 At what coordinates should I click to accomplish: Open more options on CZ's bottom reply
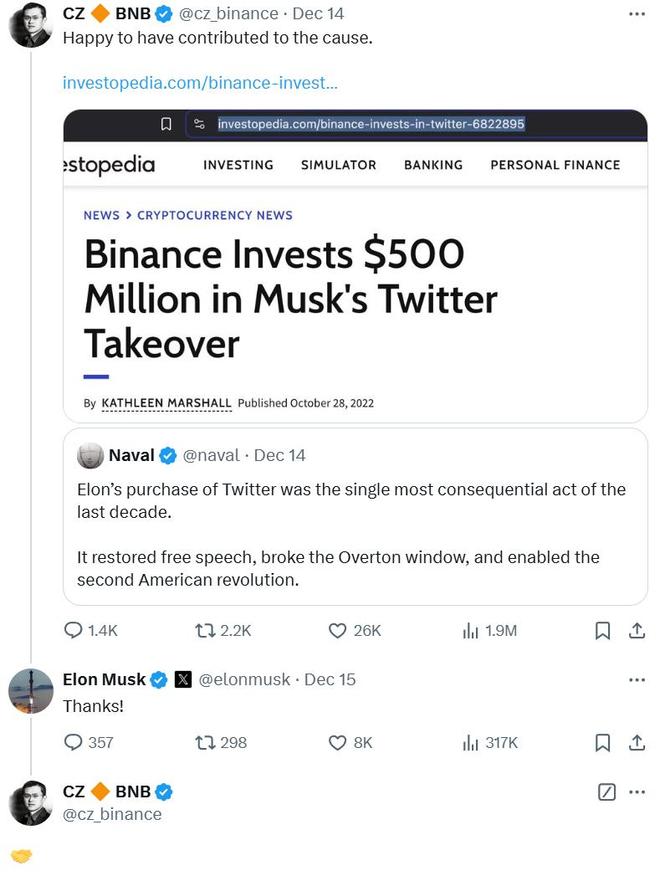point(637,792)
